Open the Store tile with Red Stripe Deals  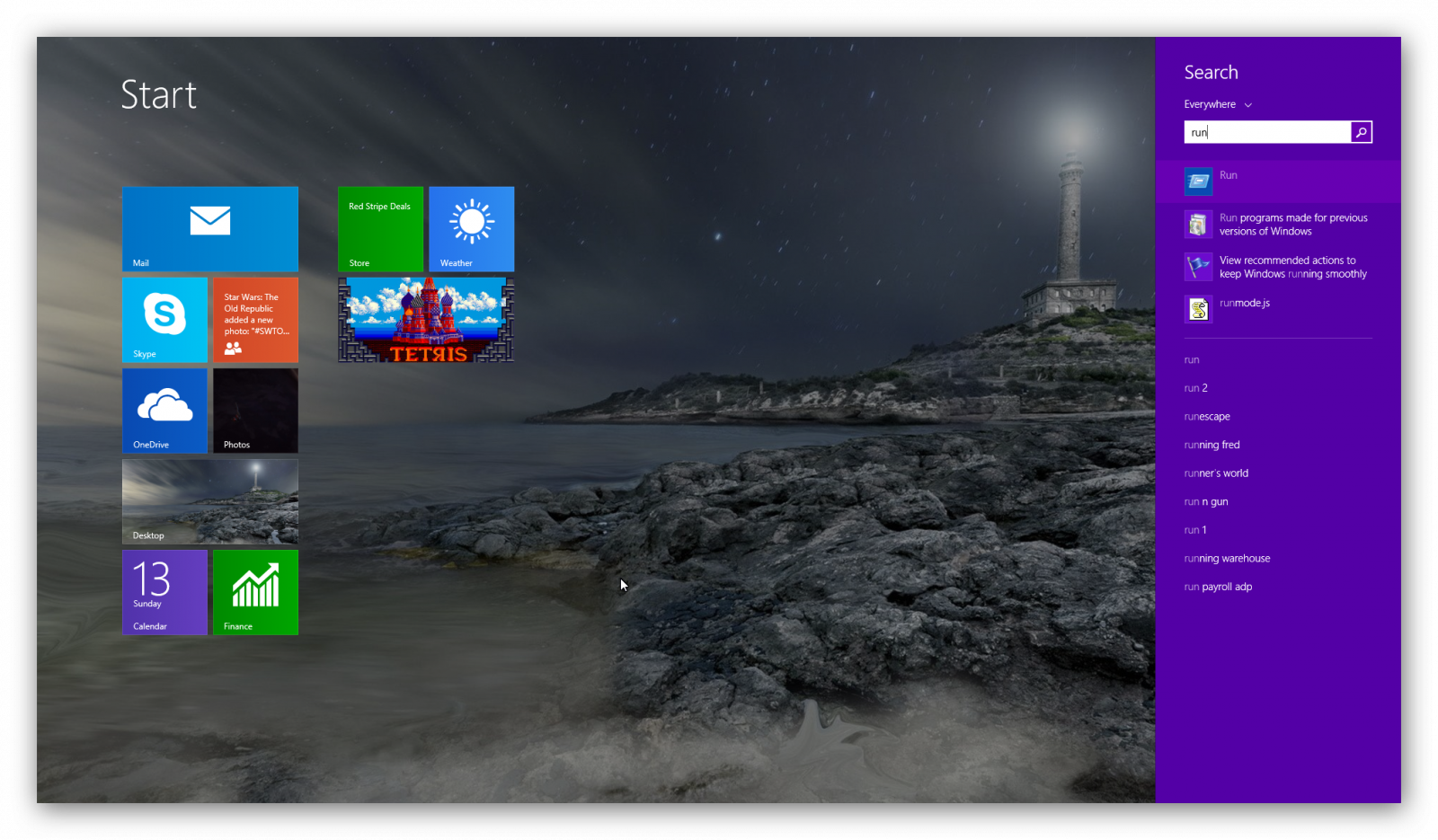pyautogui.click(x=380, y=229)
